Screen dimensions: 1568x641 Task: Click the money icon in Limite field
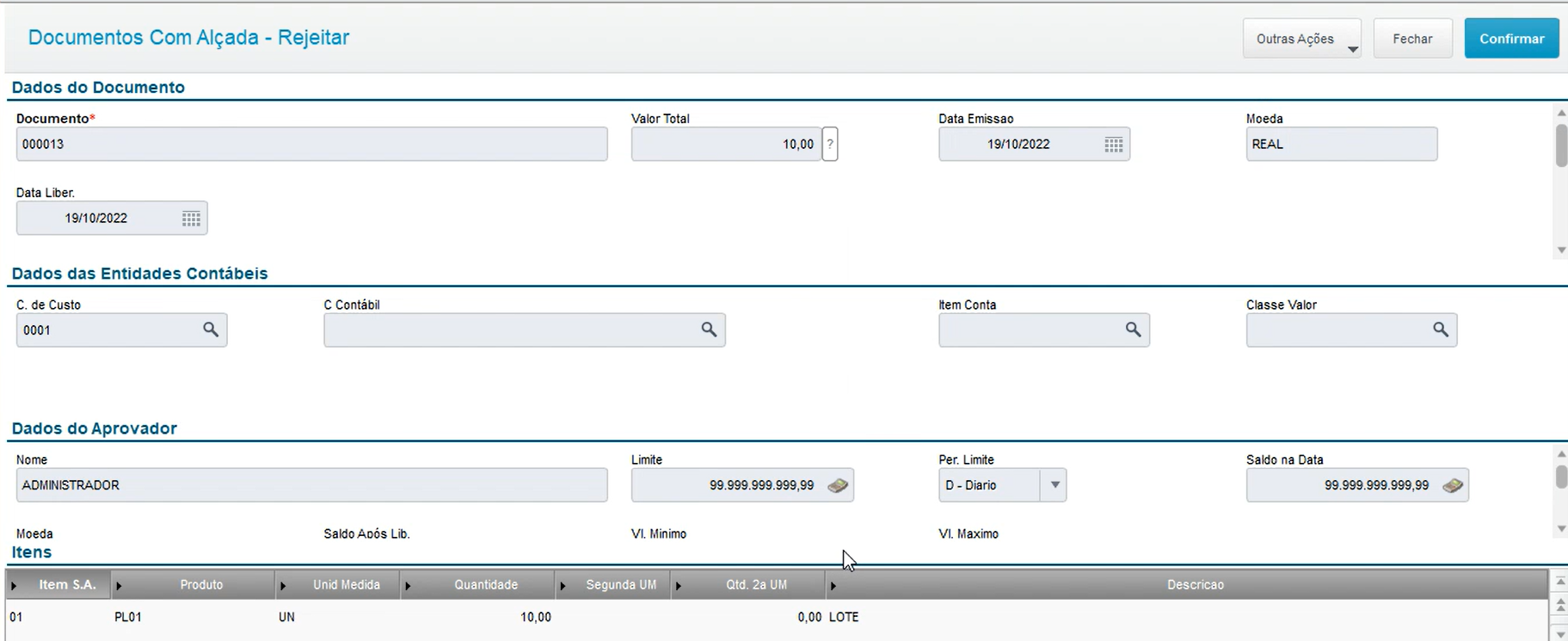click(838, 485)
